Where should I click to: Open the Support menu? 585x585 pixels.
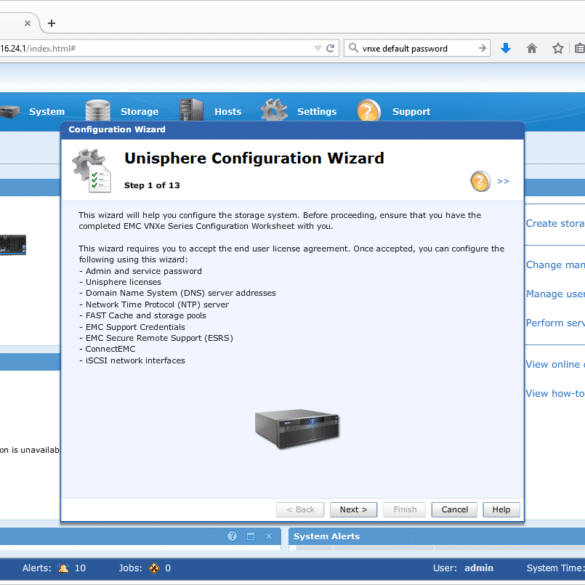(411, 112)
